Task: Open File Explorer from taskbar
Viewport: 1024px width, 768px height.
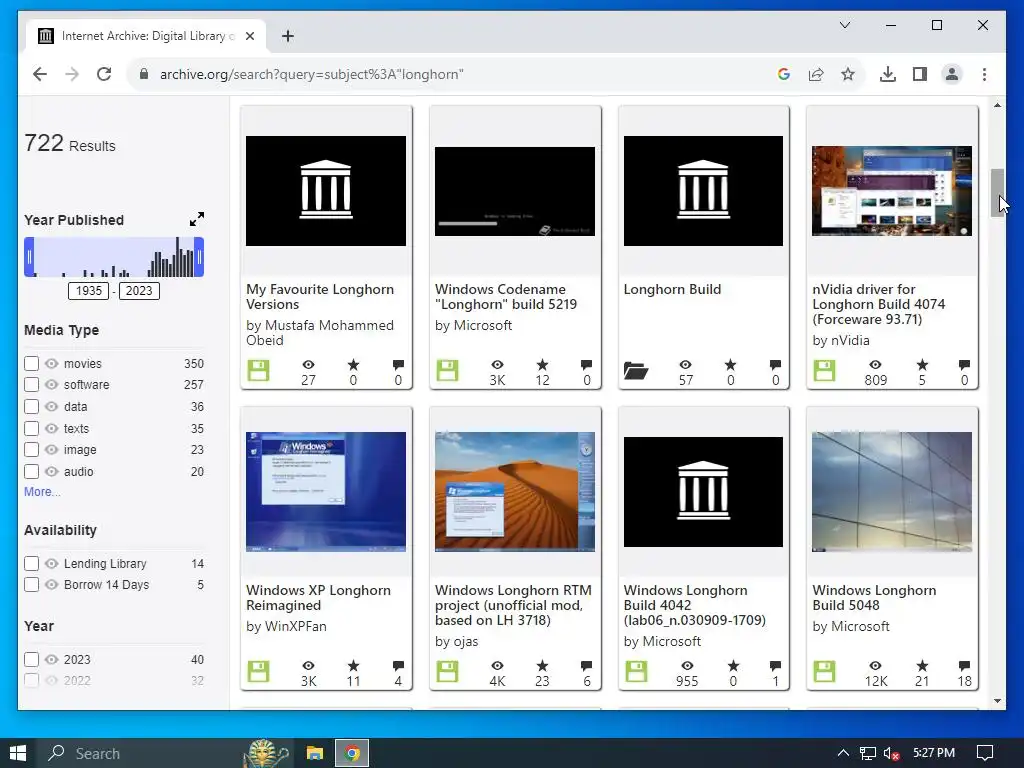Action: point(315,753)
